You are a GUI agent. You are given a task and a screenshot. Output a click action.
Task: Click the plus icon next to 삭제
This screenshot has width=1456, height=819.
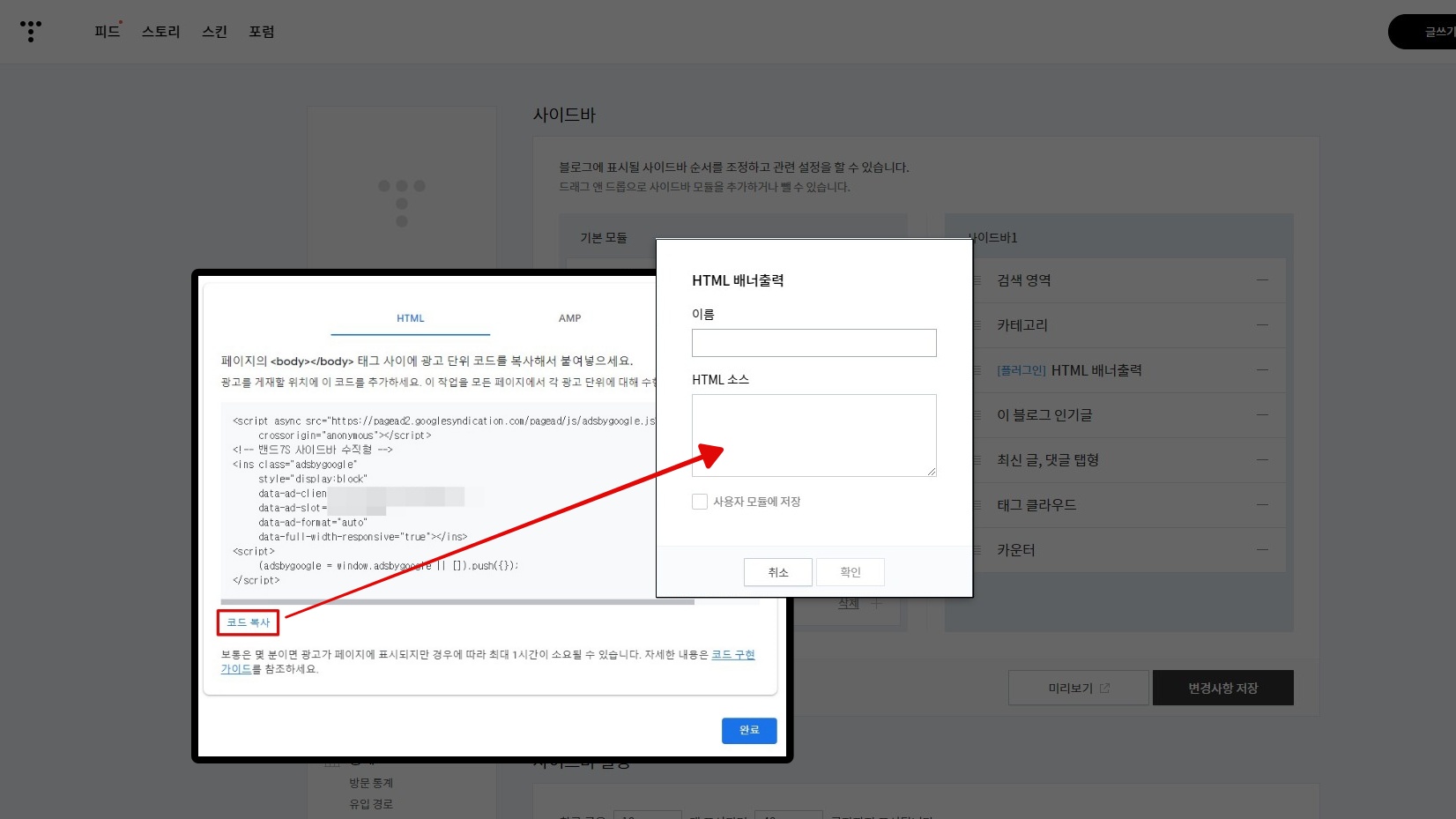pyautogui.click(x=875, y=604)
